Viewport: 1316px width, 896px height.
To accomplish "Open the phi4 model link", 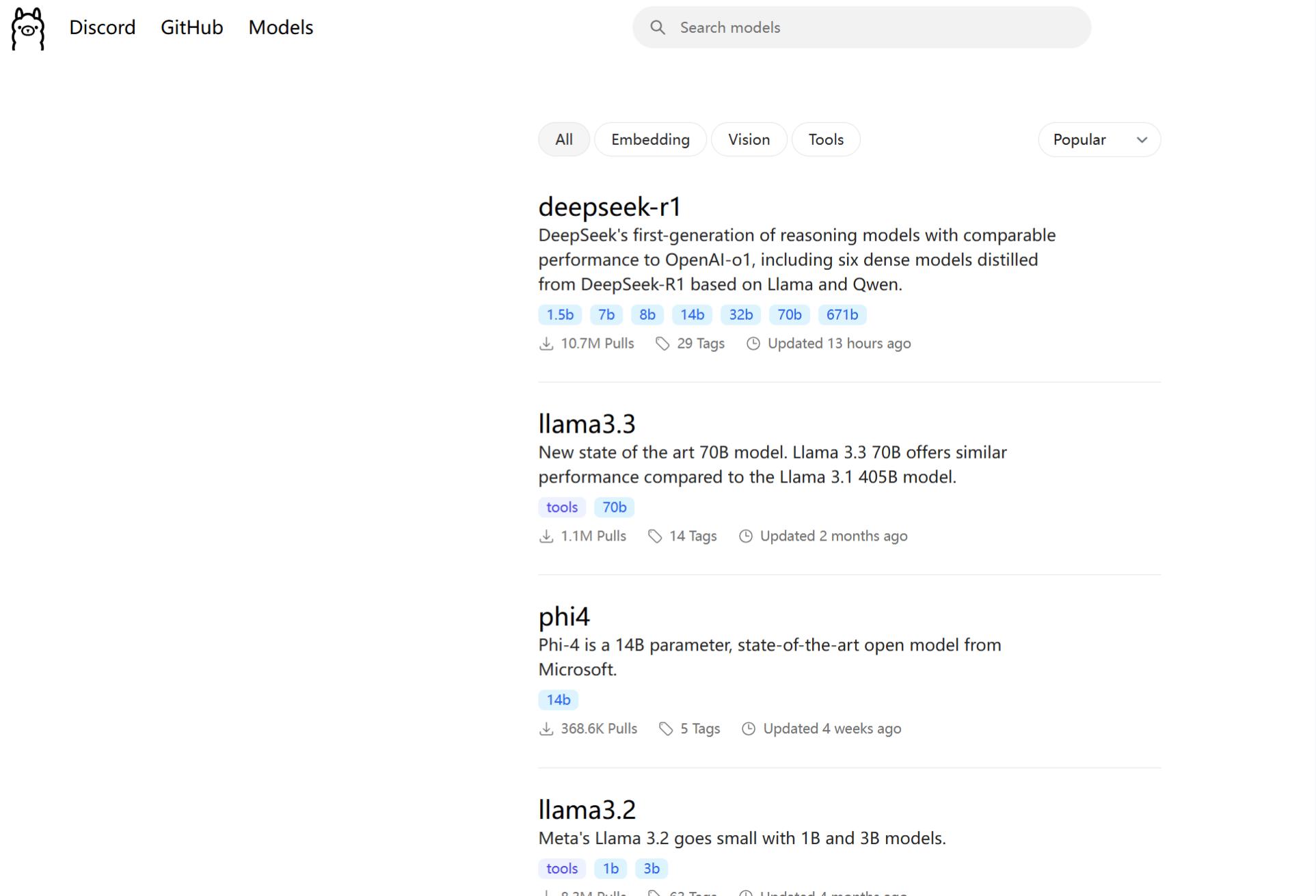I will pyautogui.click(x=564, y=616).
